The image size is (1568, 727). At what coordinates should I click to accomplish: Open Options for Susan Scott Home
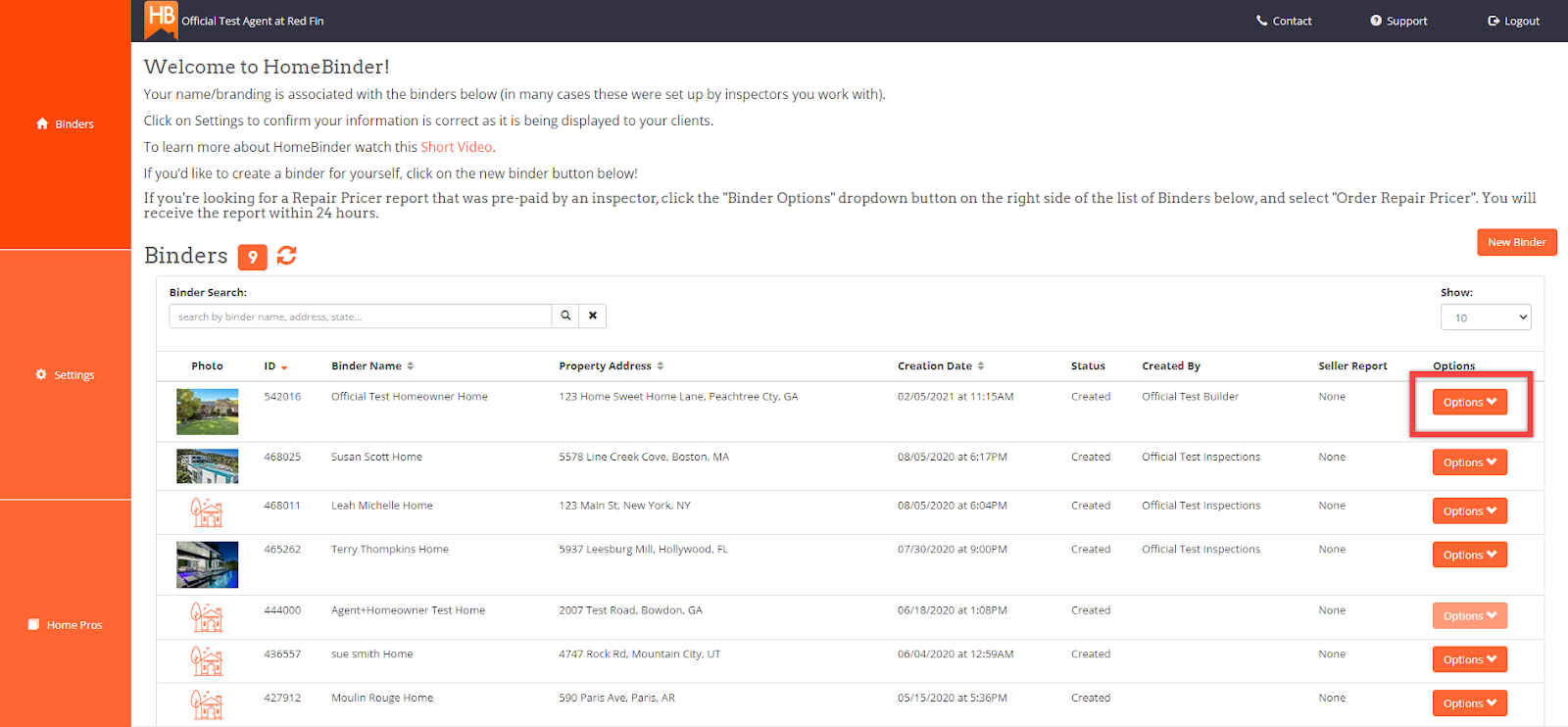coord(1469,462)
